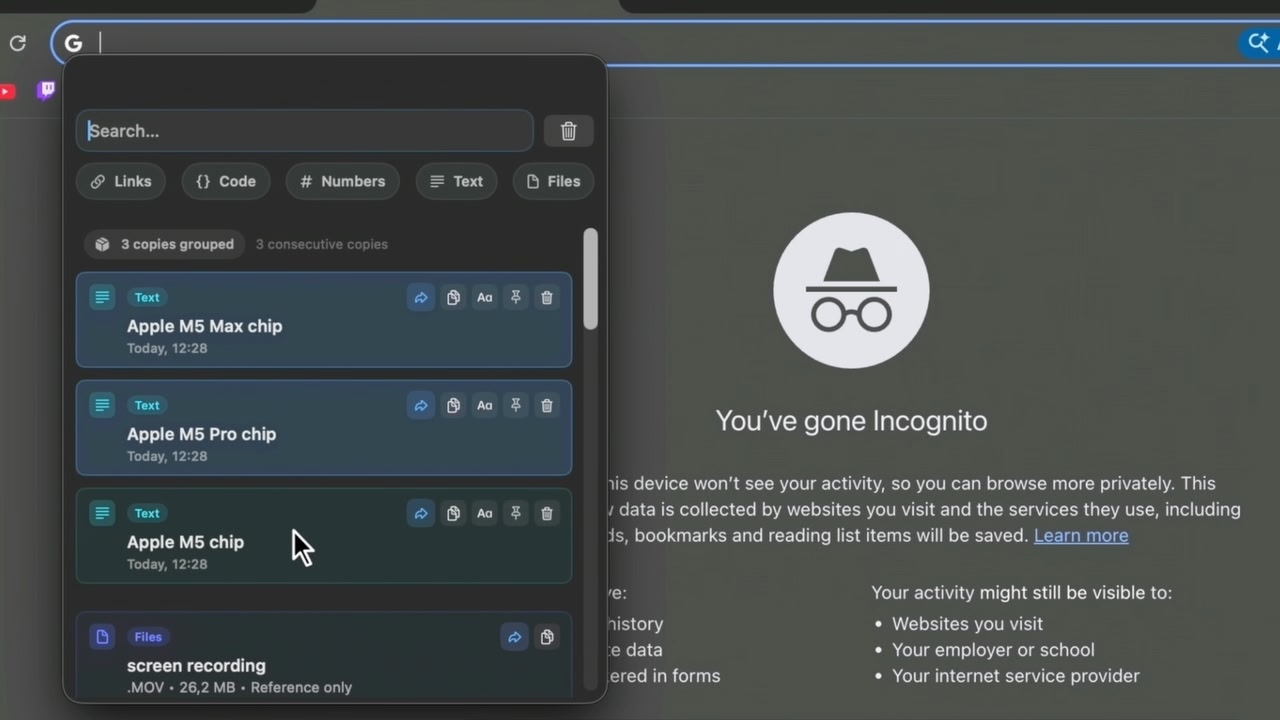Click the "You've gone Incognito" heading
The width and height of the screenshot is (1280, 720).
pos(851,421)
